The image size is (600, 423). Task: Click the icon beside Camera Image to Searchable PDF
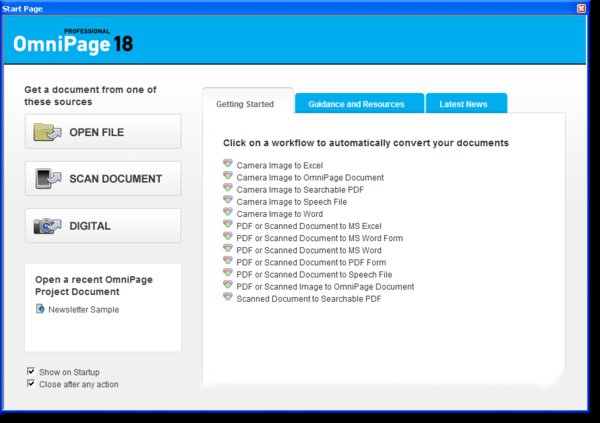228,188
